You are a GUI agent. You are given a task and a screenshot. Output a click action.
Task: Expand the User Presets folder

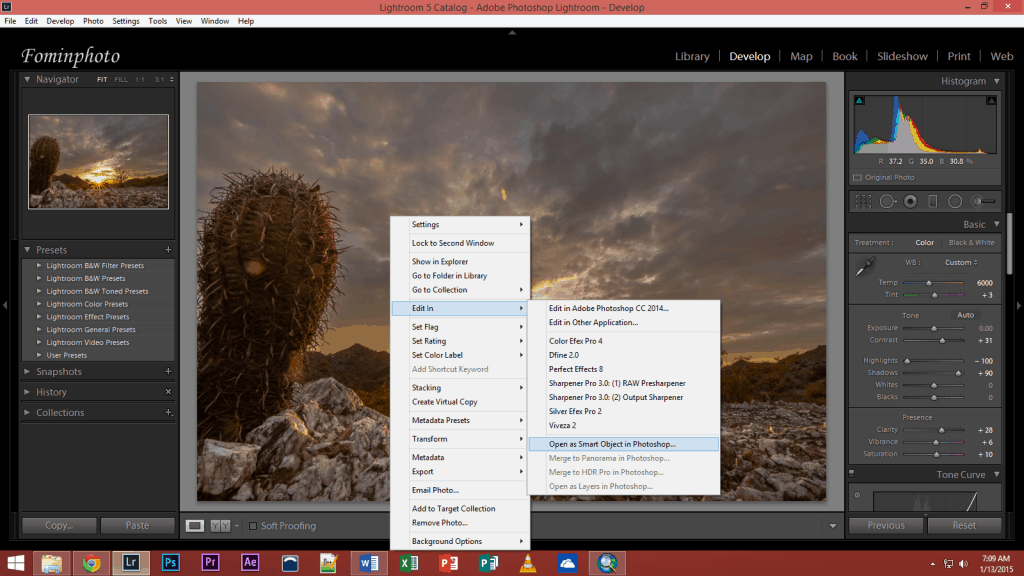point(39,355)
